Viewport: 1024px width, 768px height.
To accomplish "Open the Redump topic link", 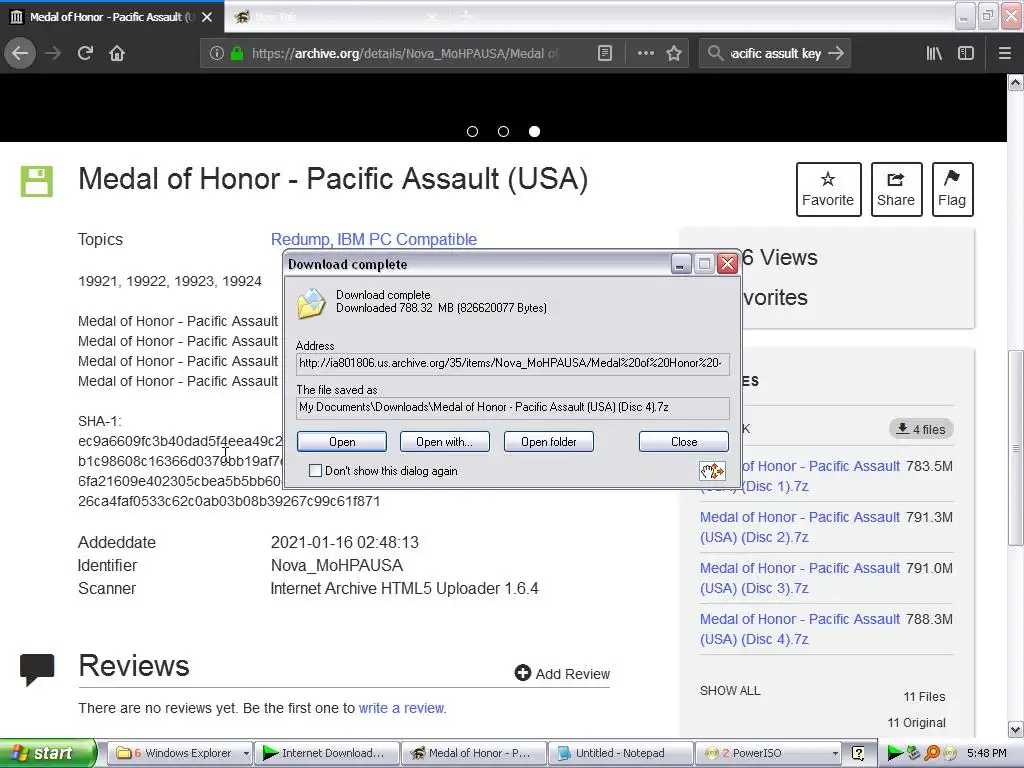I will pos(300,240).
